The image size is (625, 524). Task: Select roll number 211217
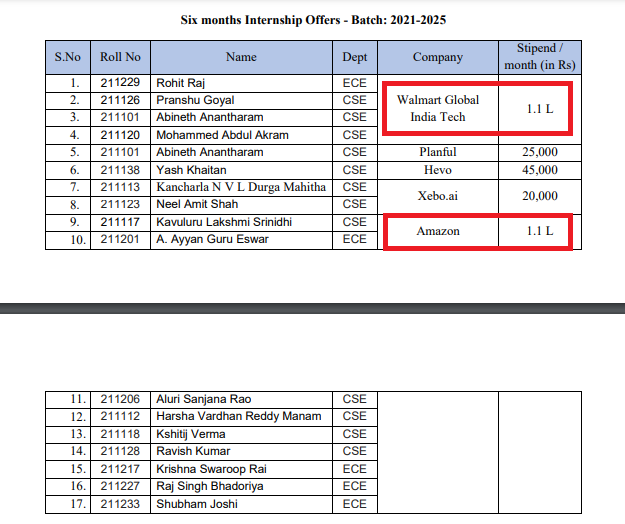pos(120,469)
